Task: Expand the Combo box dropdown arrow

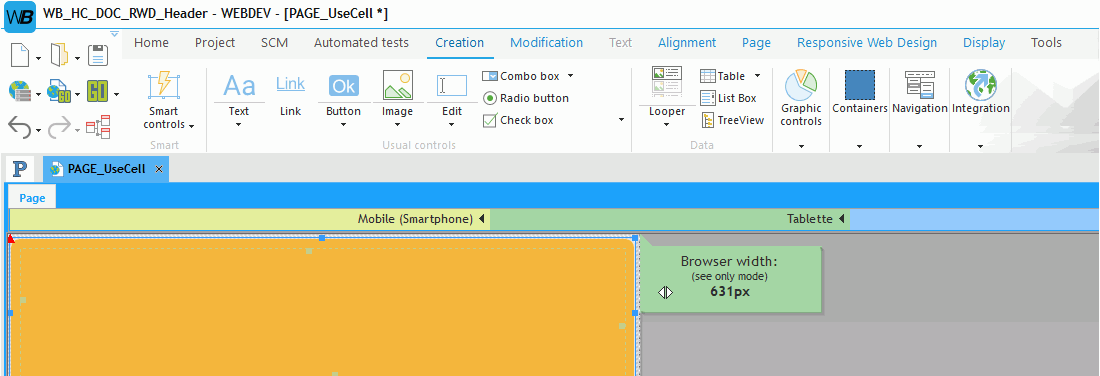Action: tap(570, 76)
